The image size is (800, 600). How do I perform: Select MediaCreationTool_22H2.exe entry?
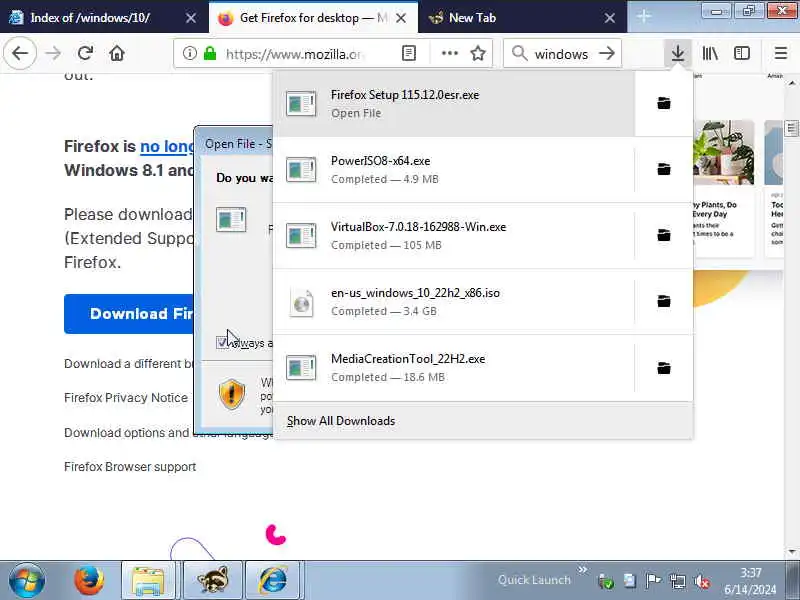point(455,368)
